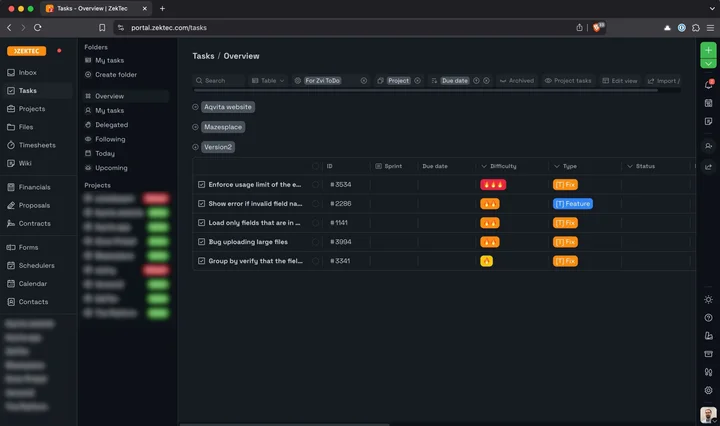Click Create folder
The height and width of the screenshot is (426, 720).
[x=111, y=75]
